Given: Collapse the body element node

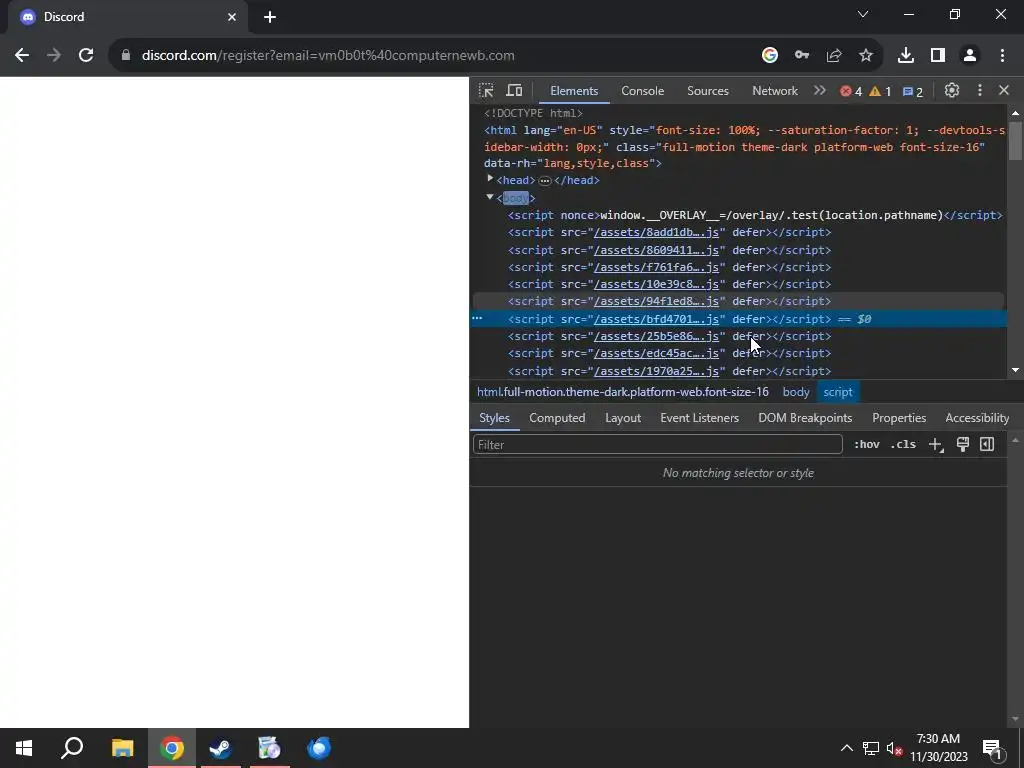Looking at the screenshot, I should (490, 197).
